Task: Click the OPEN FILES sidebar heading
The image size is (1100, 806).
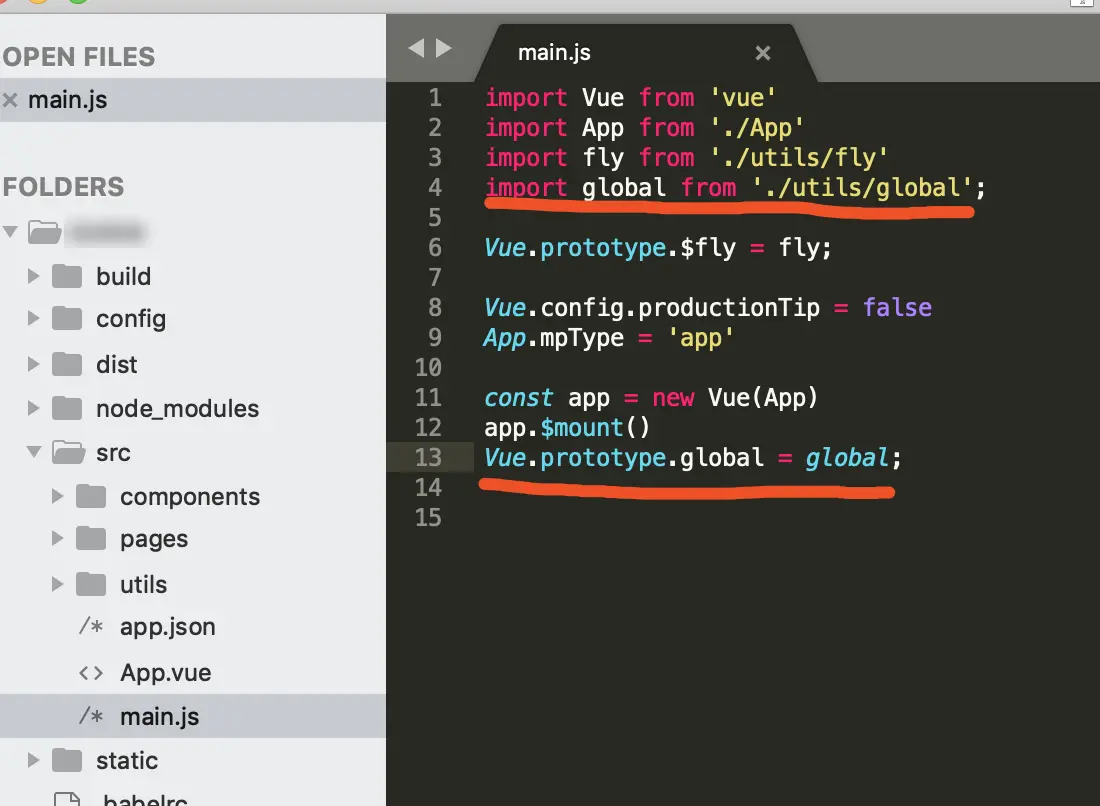Action: click(79, 57)
